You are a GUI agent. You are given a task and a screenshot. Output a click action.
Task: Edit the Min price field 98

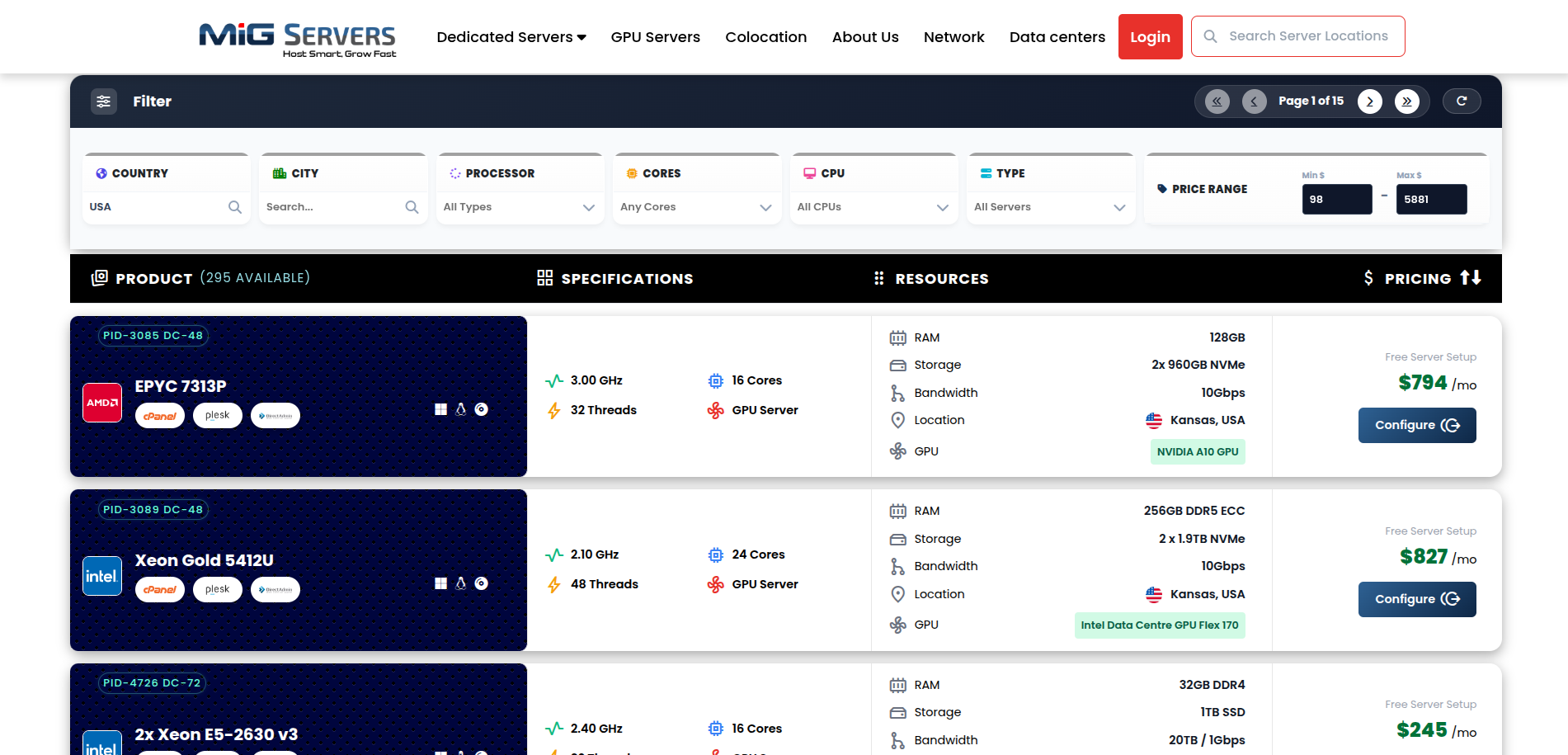[1337, 199]
